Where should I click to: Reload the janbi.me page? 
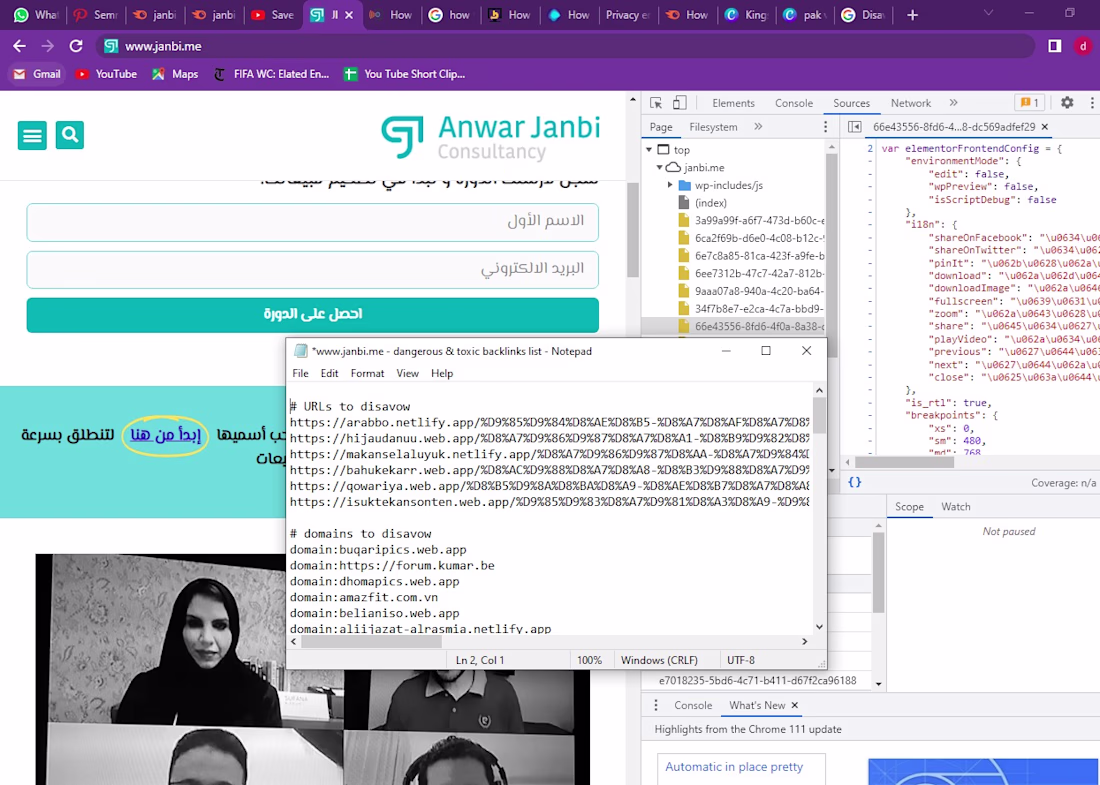click(x=76, y=46)
